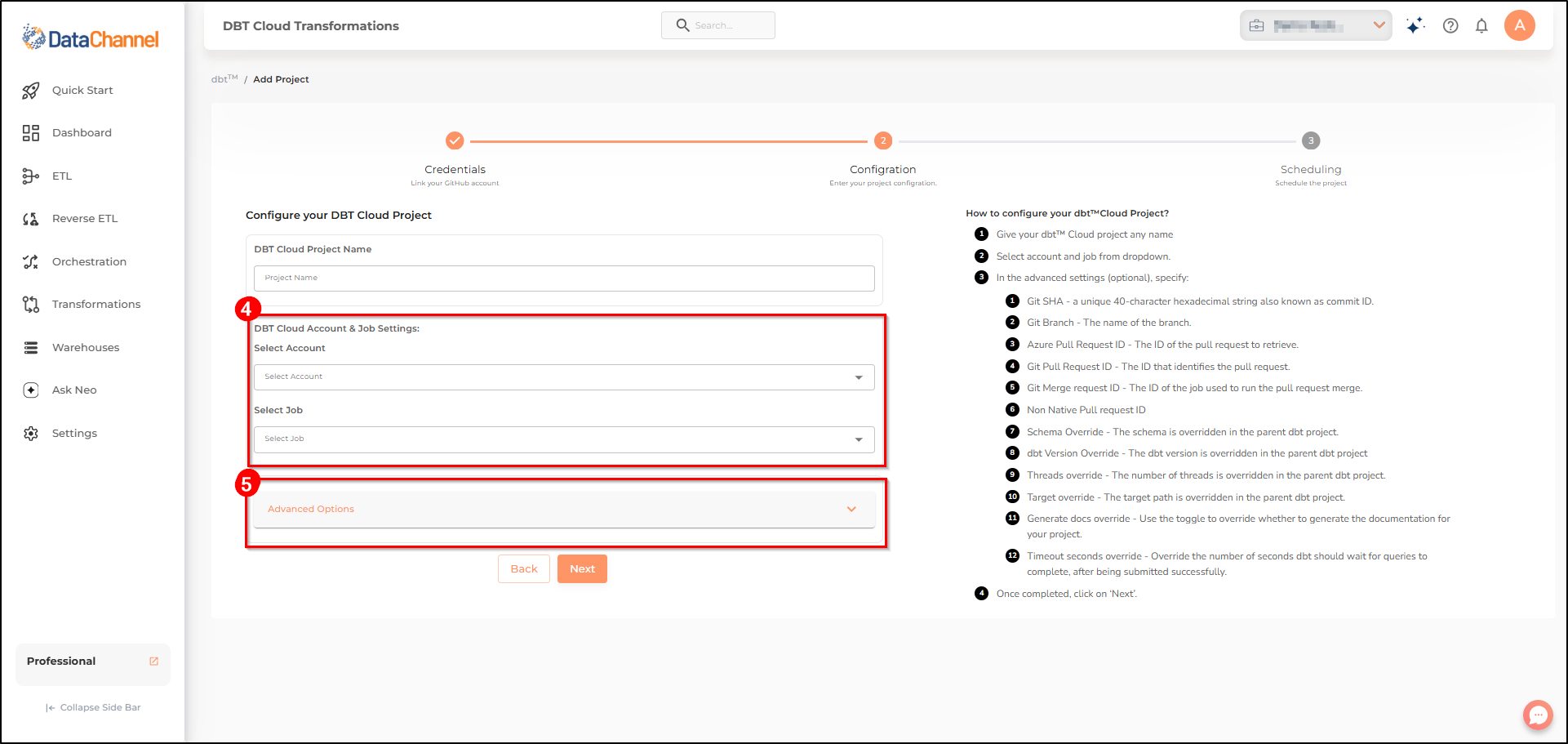
Task: Select Orchestration in sidebar
Action: 89,262
